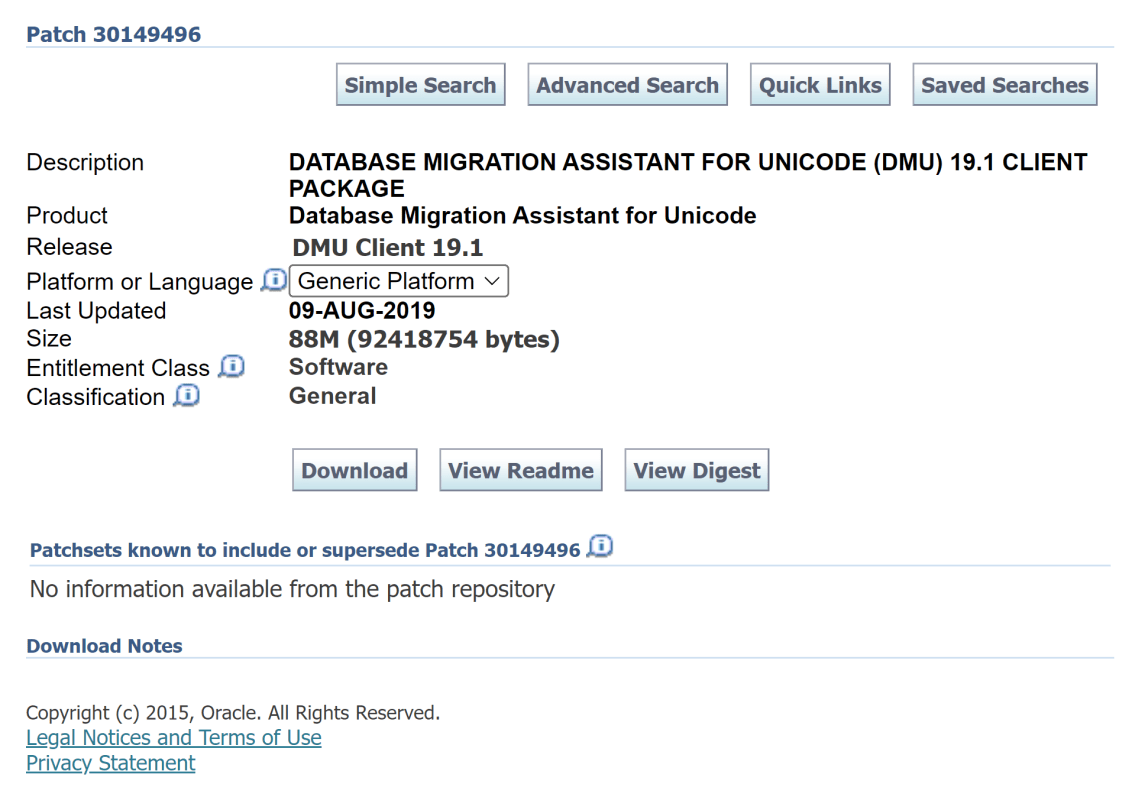The width and height of the screenshot is (1132, 797).
Task: Click the Entitlement Class info icon
Action: coord(231,367)
